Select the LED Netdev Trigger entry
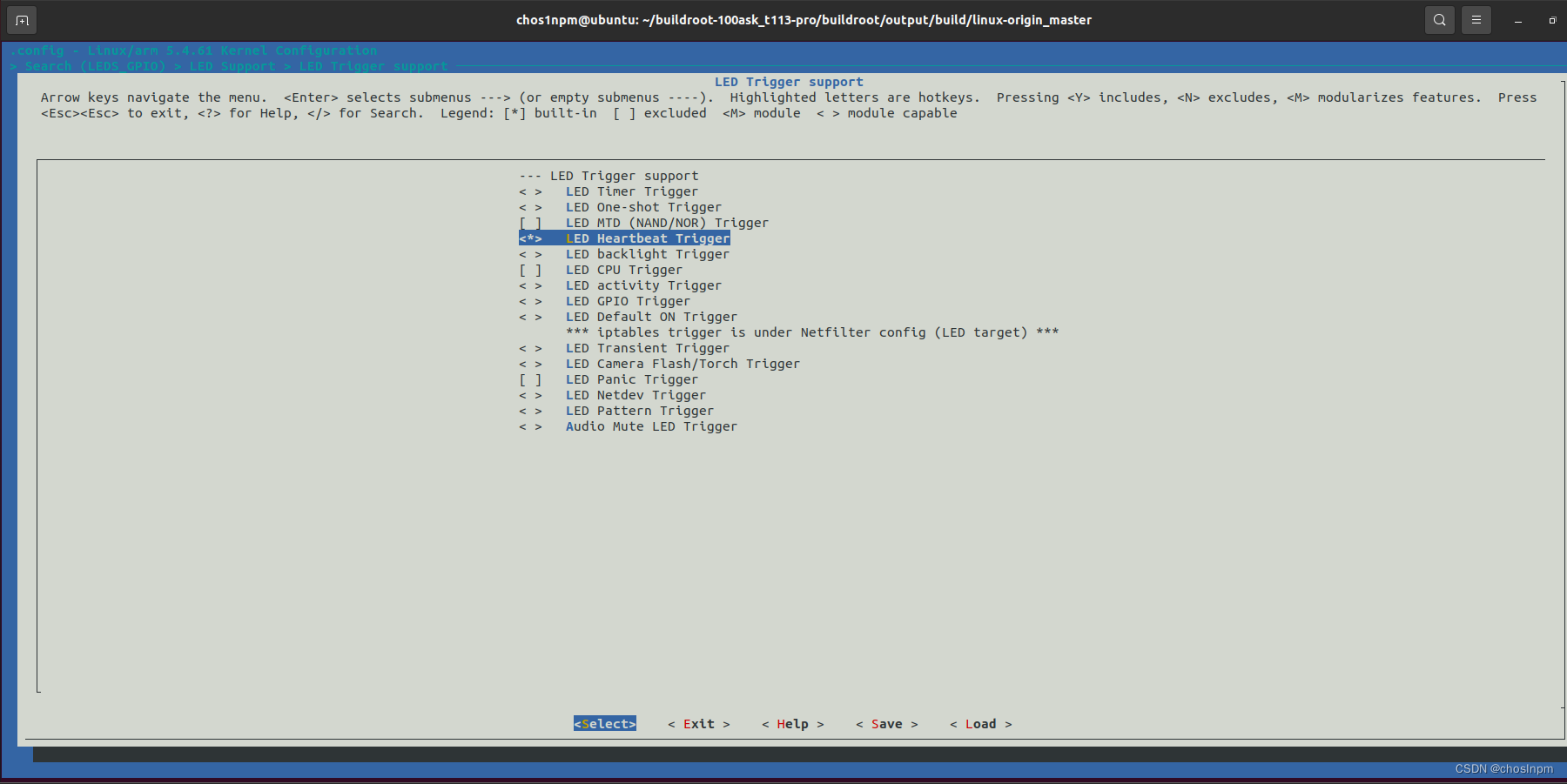1567x784 pixels. 635,395
